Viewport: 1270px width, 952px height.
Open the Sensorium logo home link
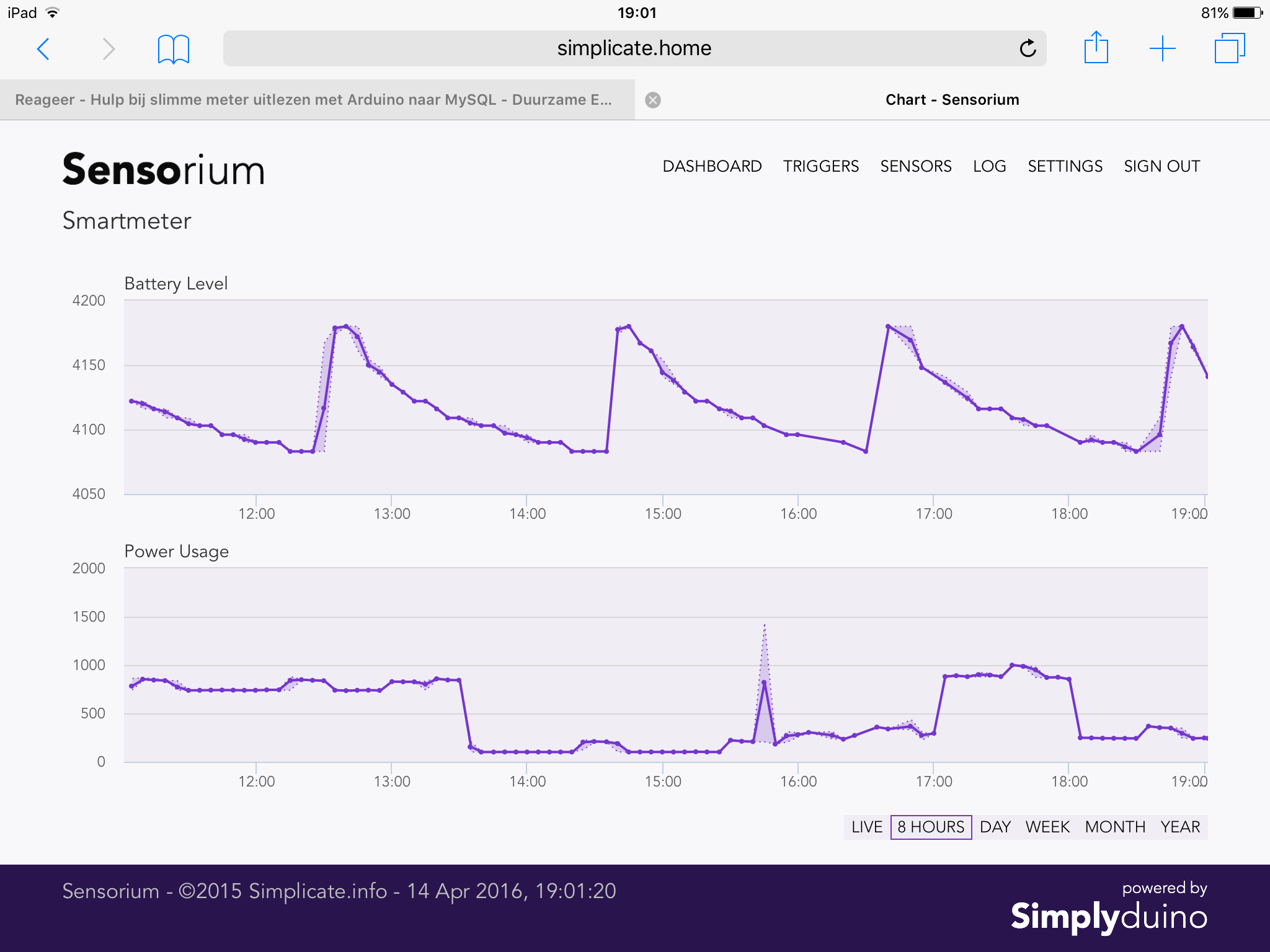163,170
